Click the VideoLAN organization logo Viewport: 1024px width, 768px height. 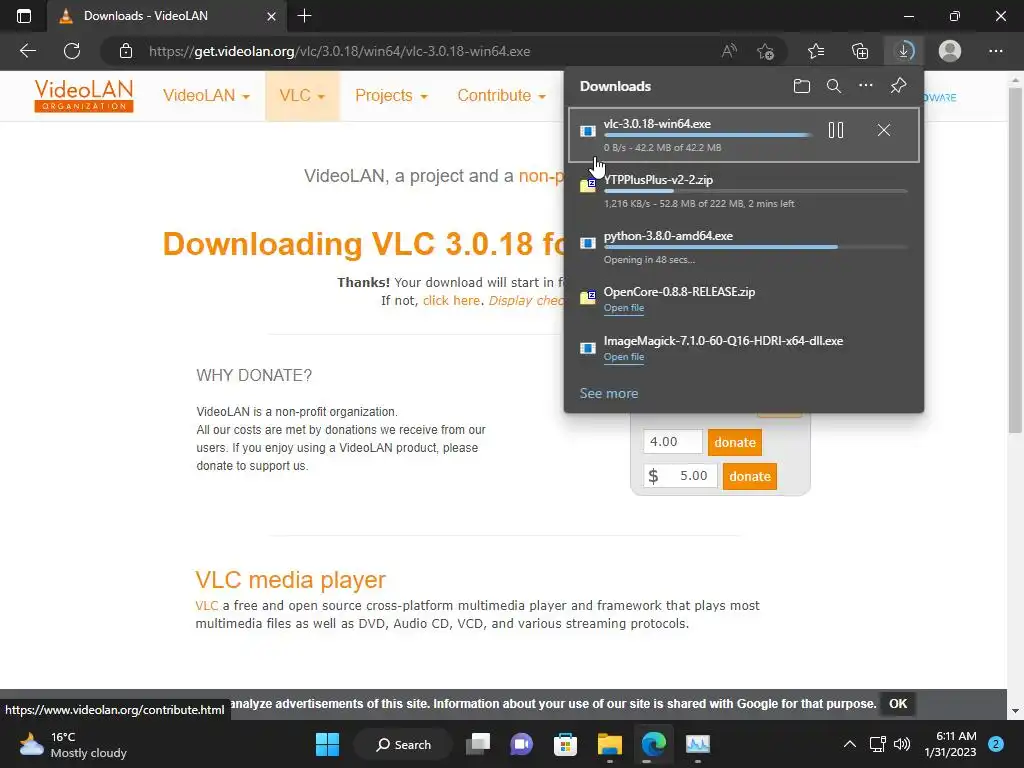[x=84, y=96]
